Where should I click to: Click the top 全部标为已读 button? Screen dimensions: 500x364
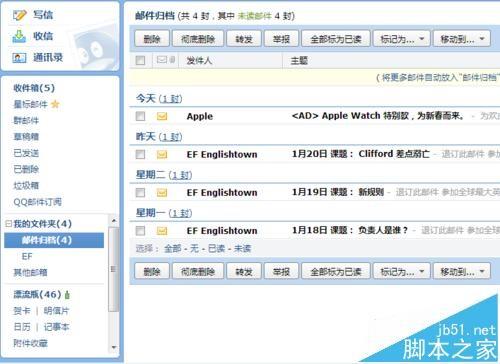point(336,39)
